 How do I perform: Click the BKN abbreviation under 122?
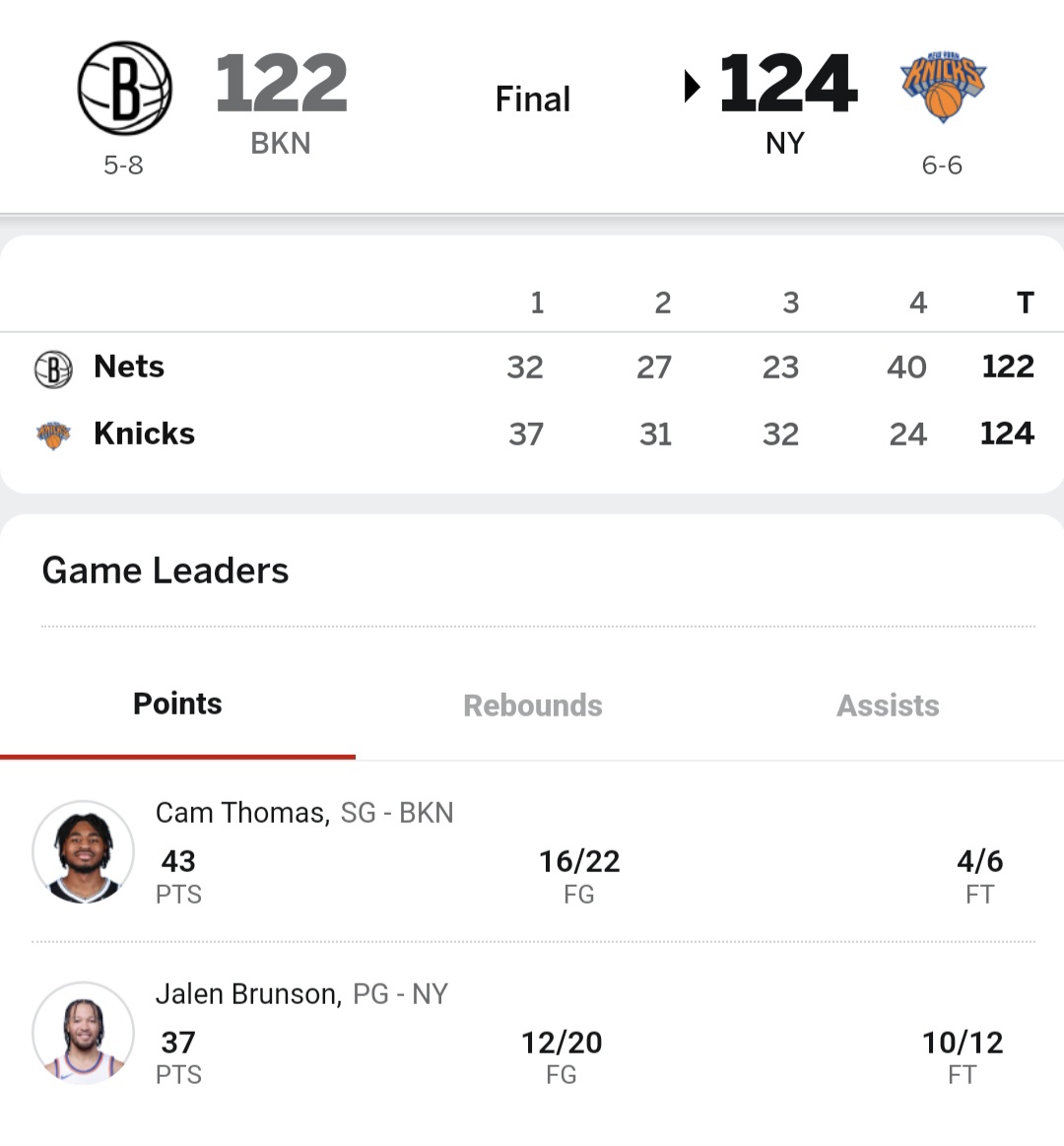pos(281,143)
